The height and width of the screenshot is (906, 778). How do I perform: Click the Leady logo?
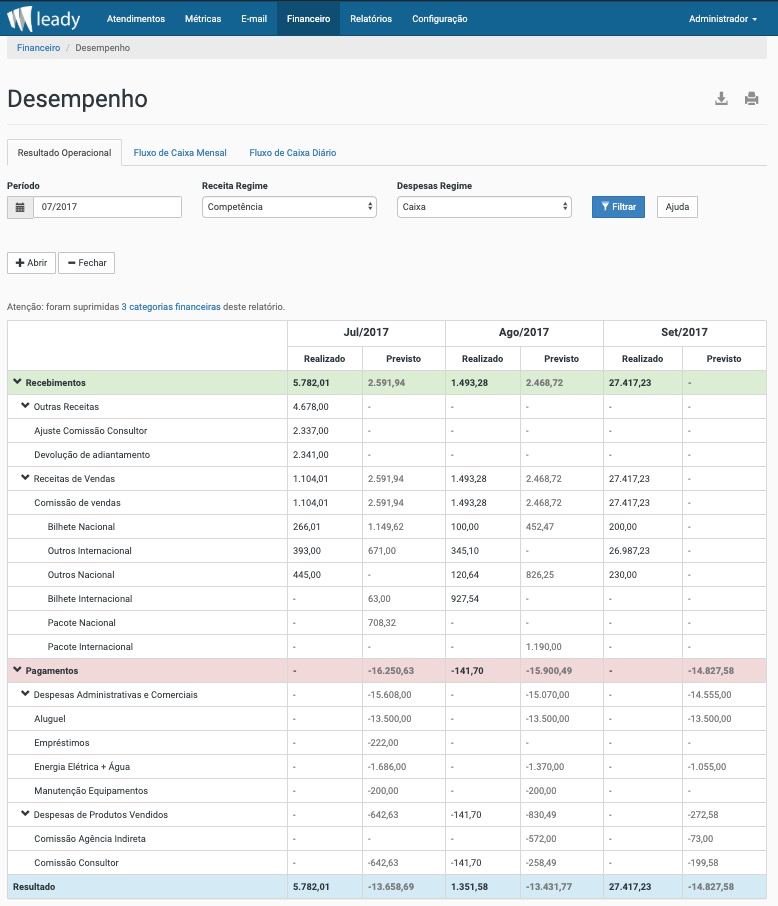(x=44, y=18)
